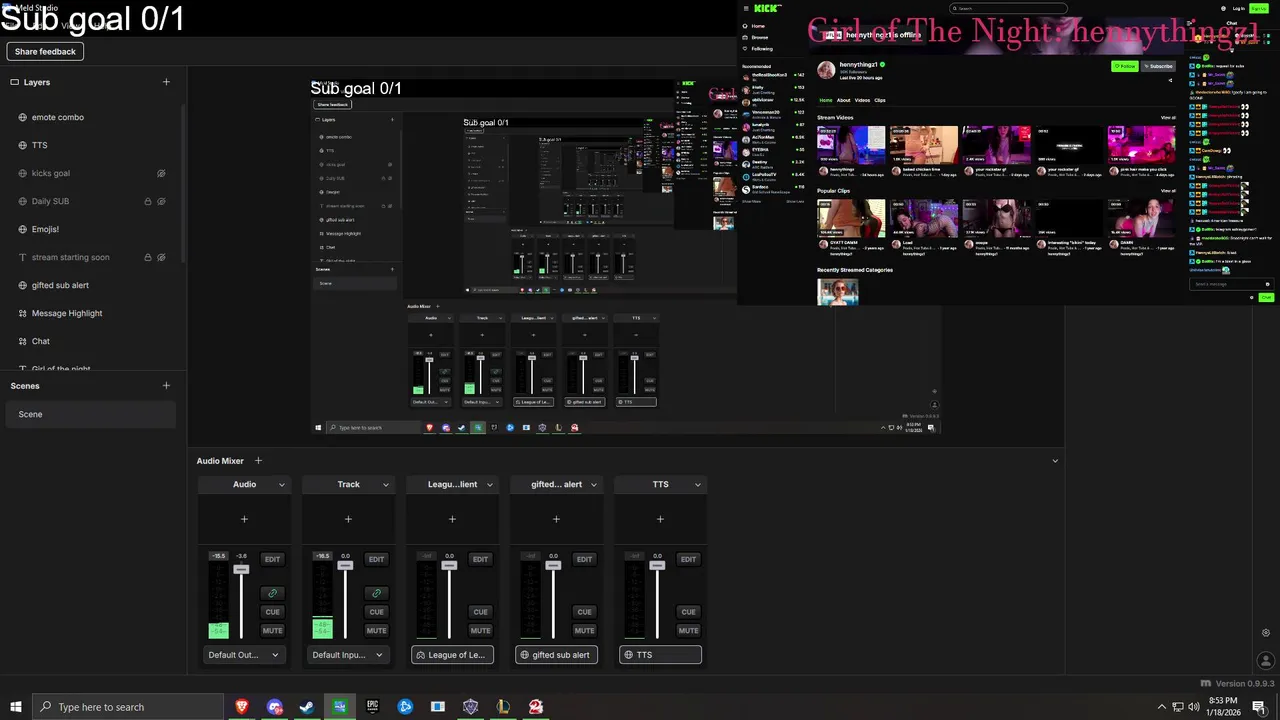Add an effect to the gifted alert track slot
Viewport: 1280px width, 720px height.
556,519
